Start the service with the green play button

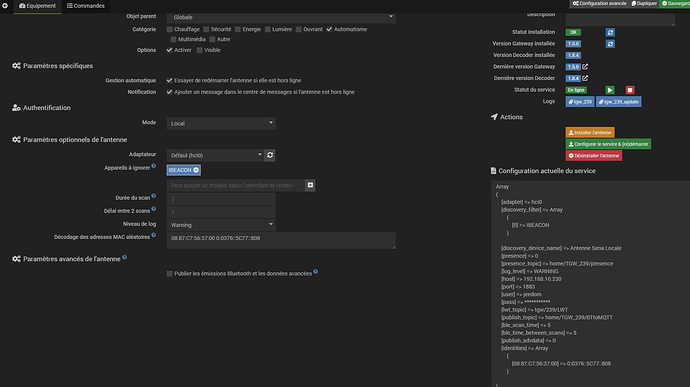pyautogui.click(x=610, y=90)
